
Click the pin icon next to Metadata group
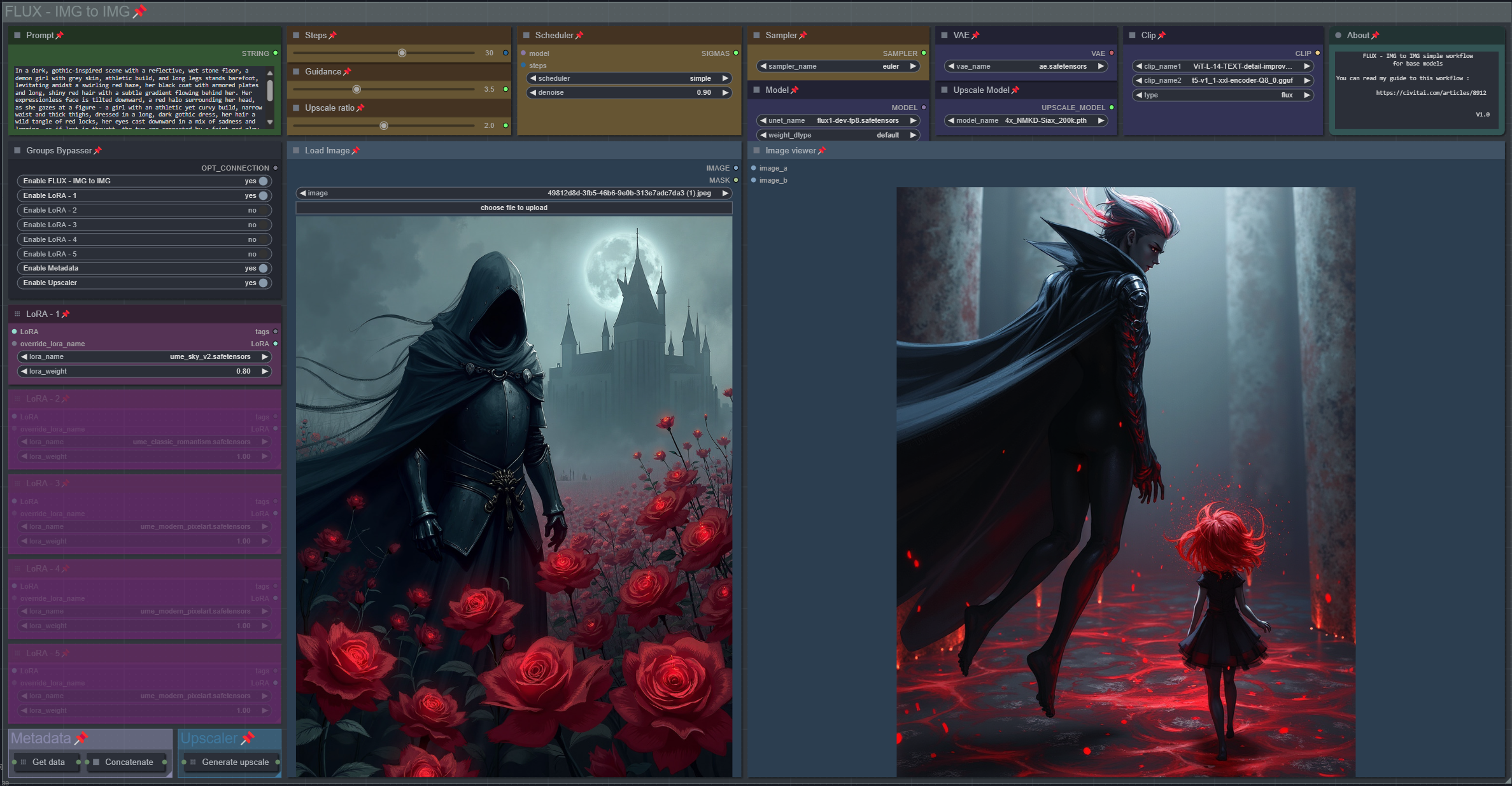coord(81,738)
